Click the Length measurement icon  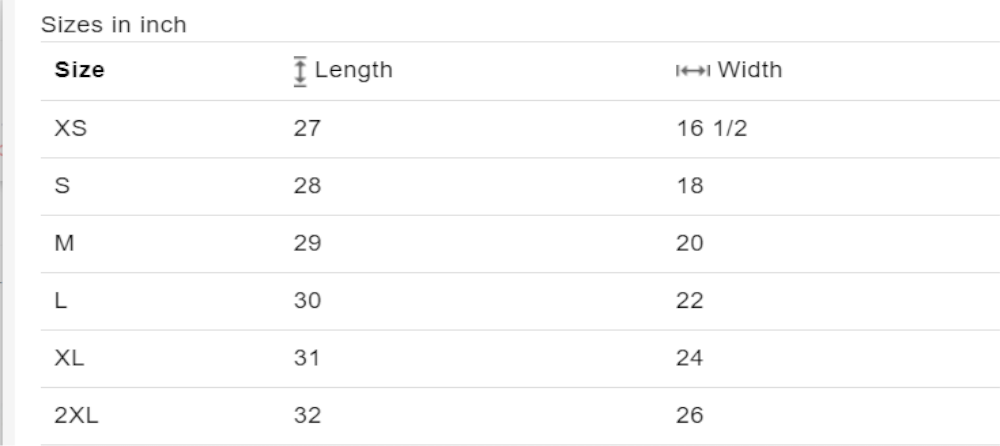point(299,71)
